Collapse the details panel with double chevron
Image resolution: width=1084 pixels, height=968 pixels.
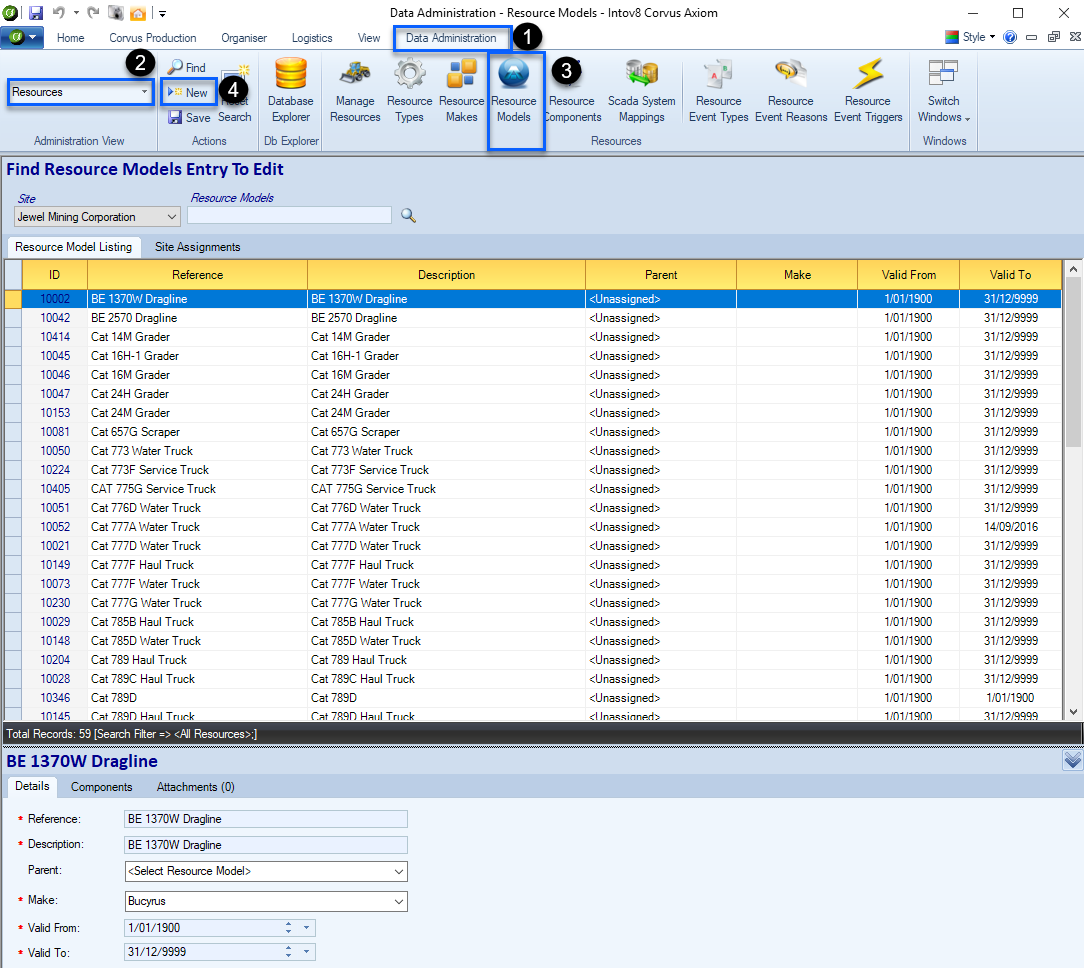point(1072,761)
